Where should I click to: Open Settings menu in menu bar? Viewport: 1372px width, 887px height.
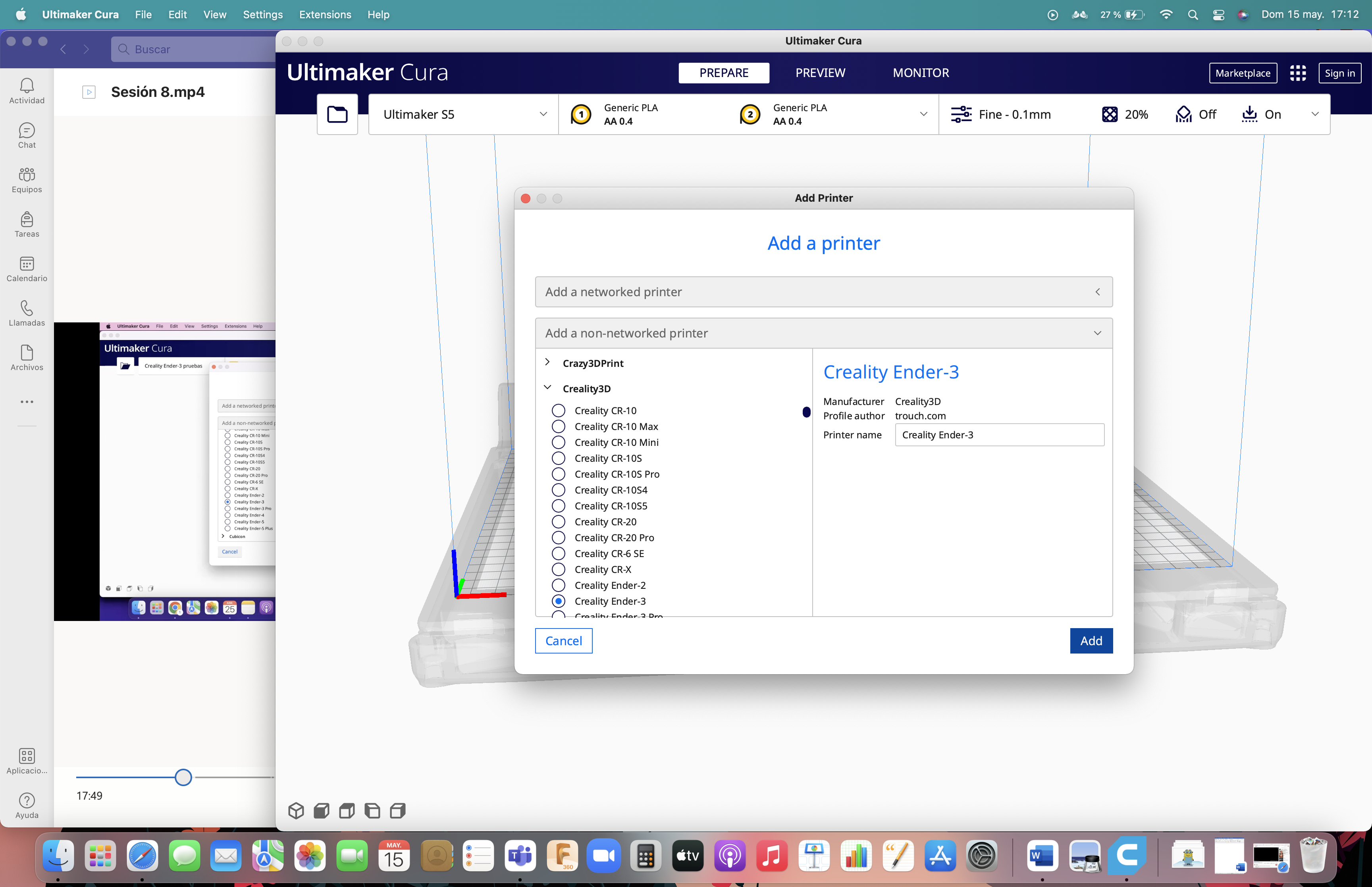(x=262, y=14)
